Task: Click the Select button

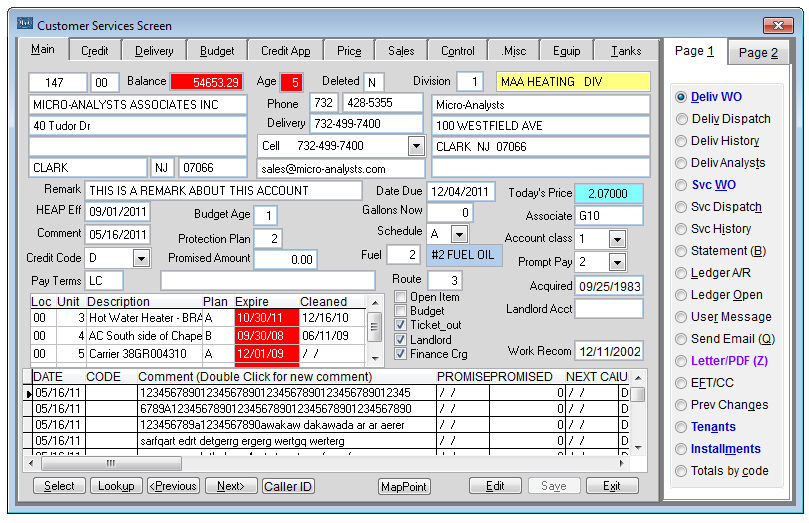Action: (x=59, y=486)
